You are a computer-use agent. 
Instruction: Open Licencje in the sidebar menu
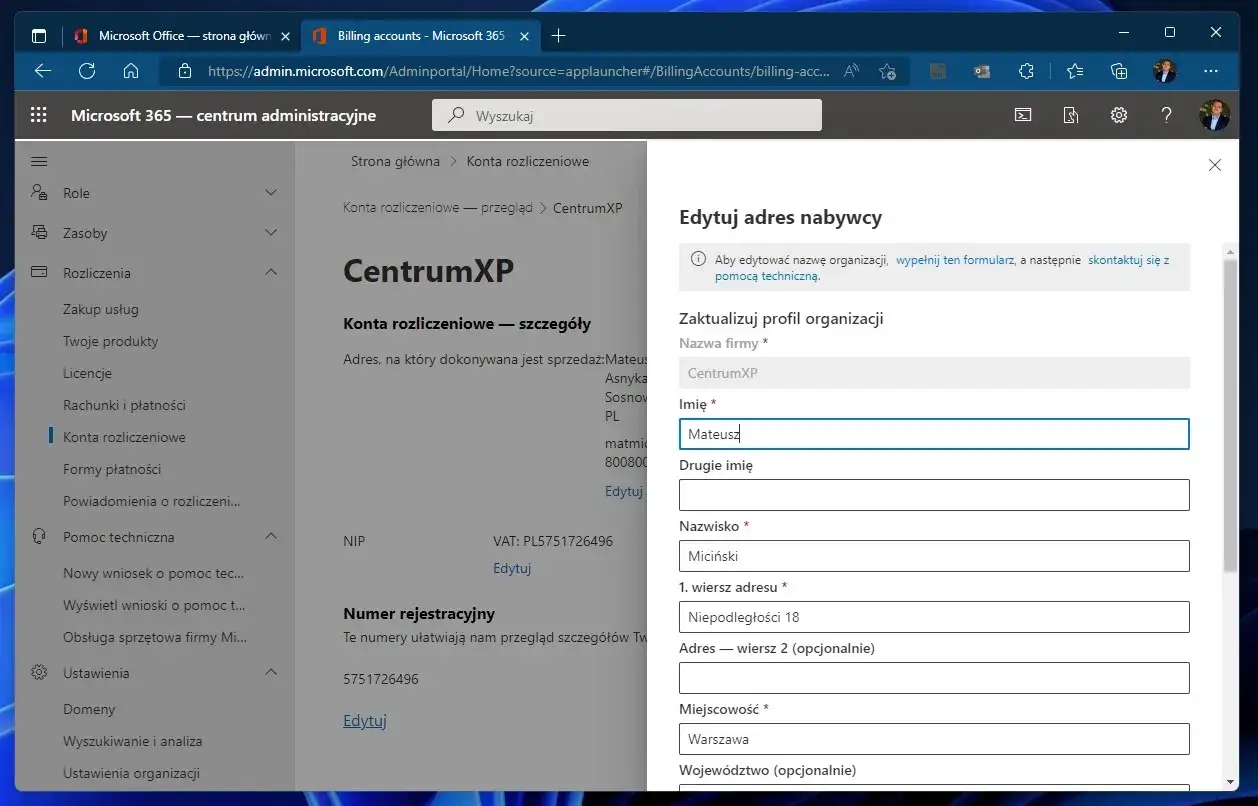click(x=87, y=373)
